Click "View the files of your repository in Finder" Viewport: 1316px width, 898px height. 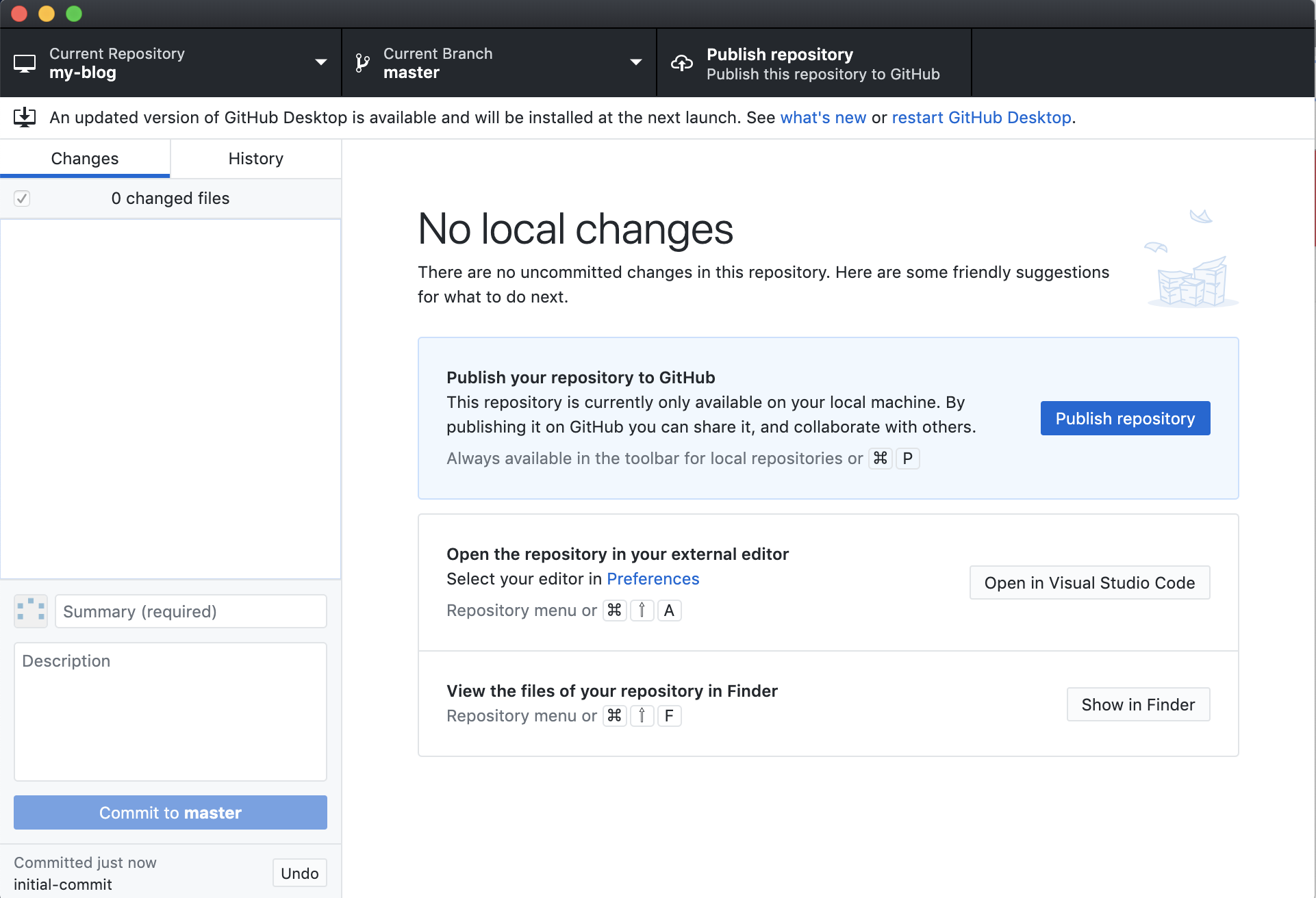pos(612,691)
